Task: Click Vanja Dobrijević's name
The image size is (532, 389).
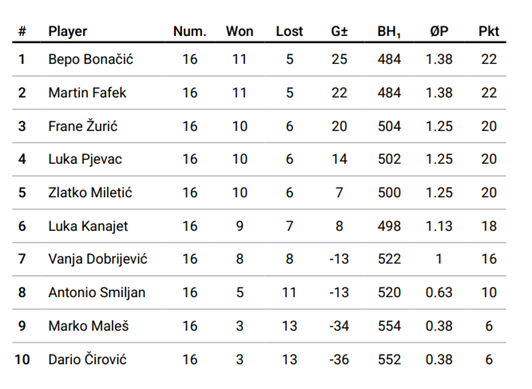Action: point(98,259)
